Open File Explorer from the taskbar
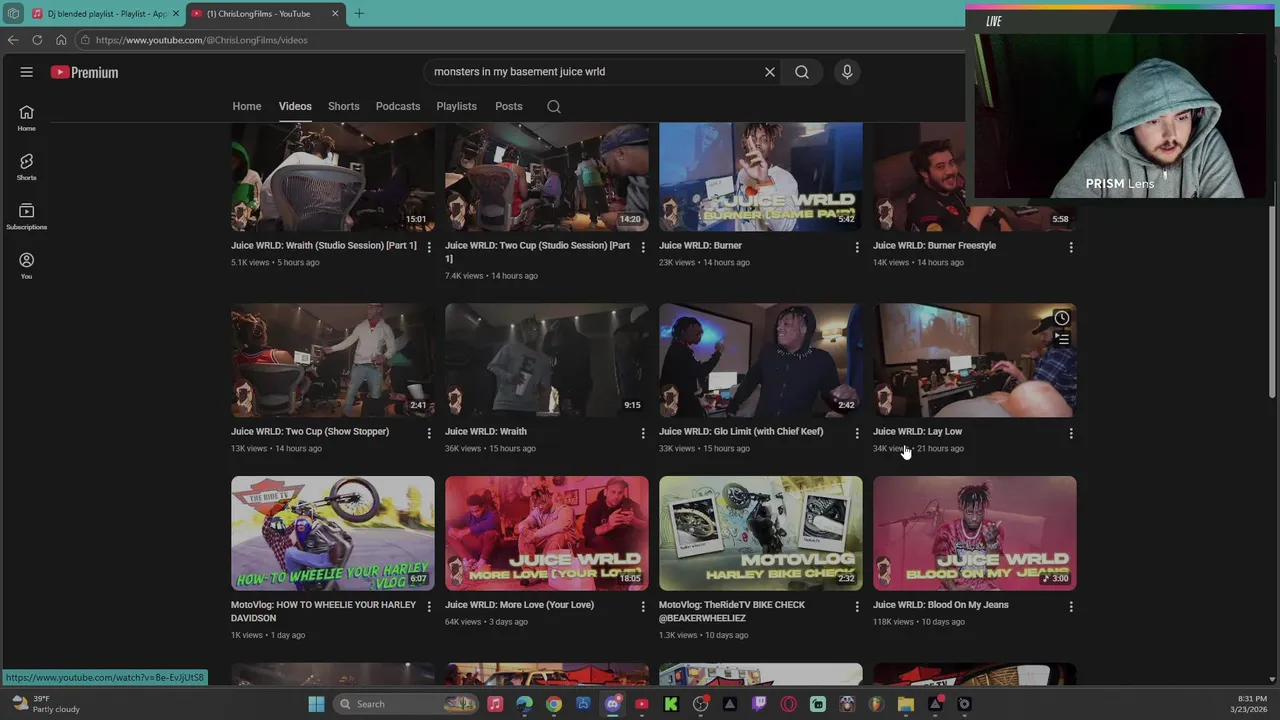Image resolution: width=1280 pixels, height=720 pixels. click(x=905, y=704)
